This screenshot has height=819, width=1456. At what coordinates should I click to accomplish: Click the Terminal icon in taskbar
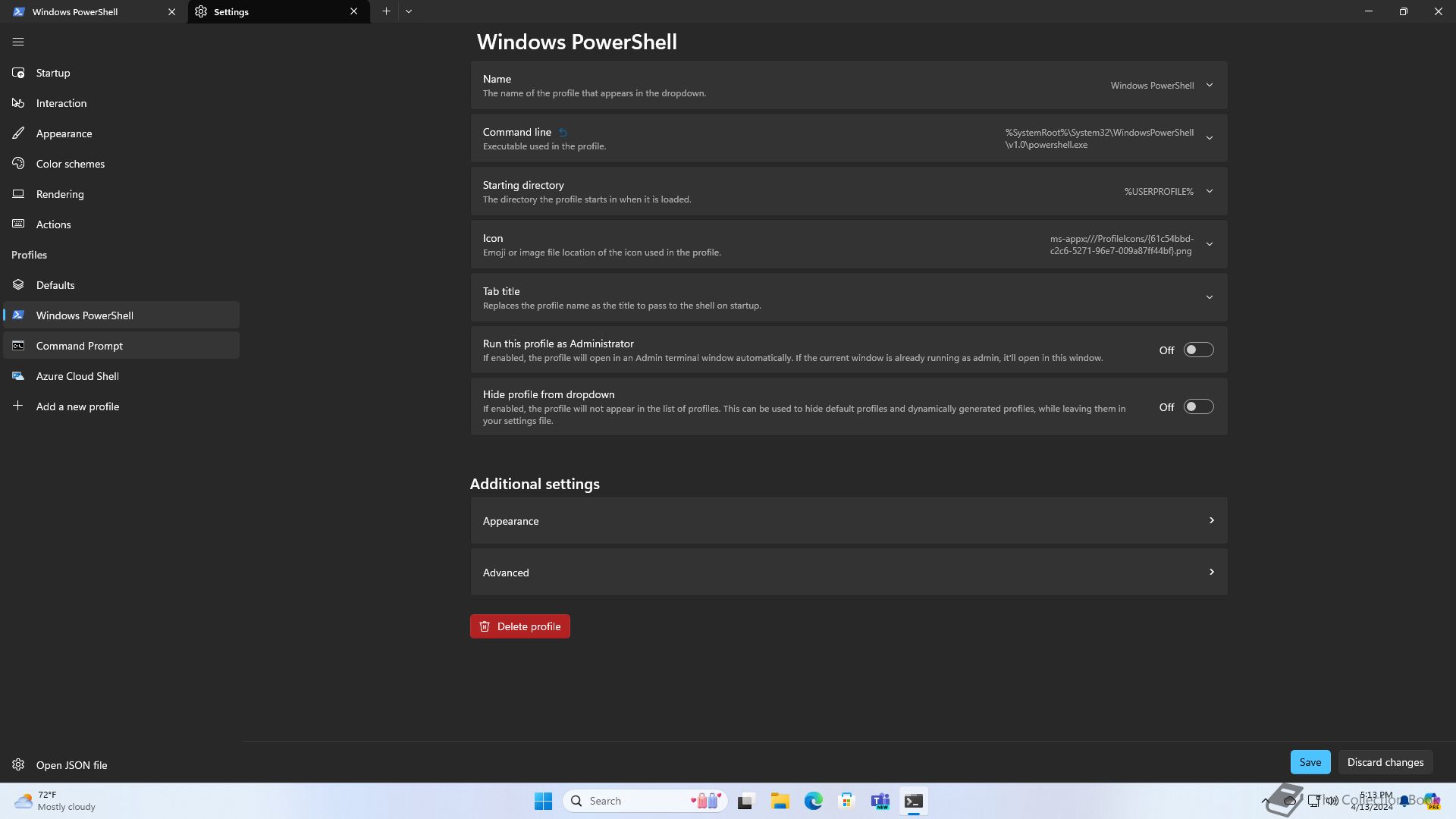[x=913, y=801]
